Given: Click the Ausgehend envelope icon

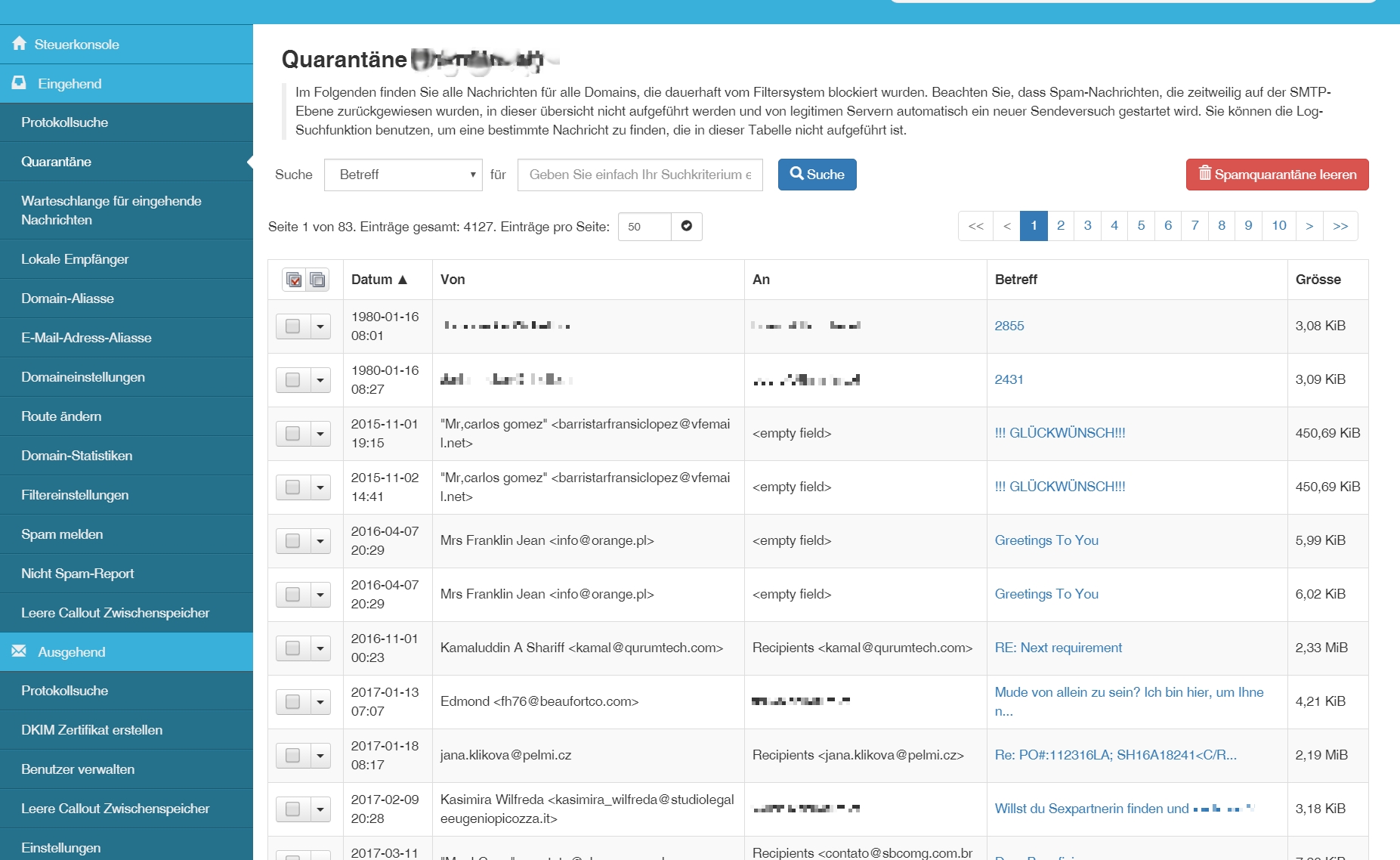Looking at the screenshot, I should tap(20, 651).
